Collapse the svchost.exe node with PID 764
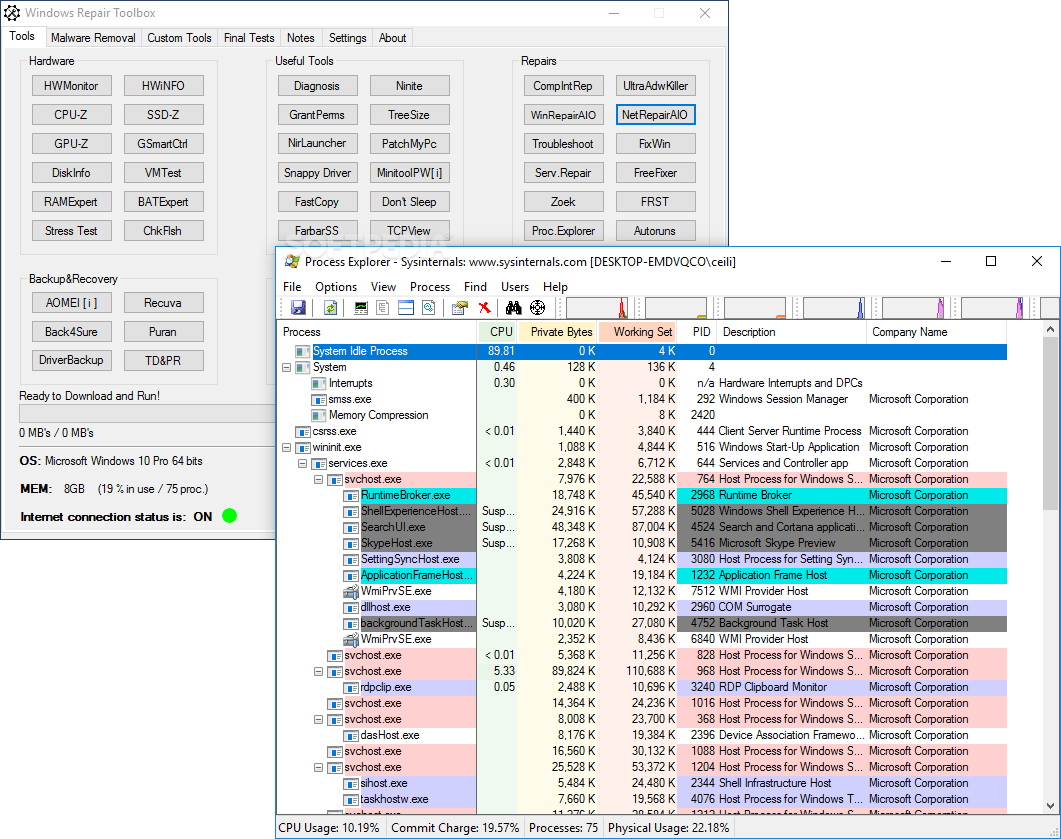Viewport: 1061px width, 839px height. [x=318, y=479]
